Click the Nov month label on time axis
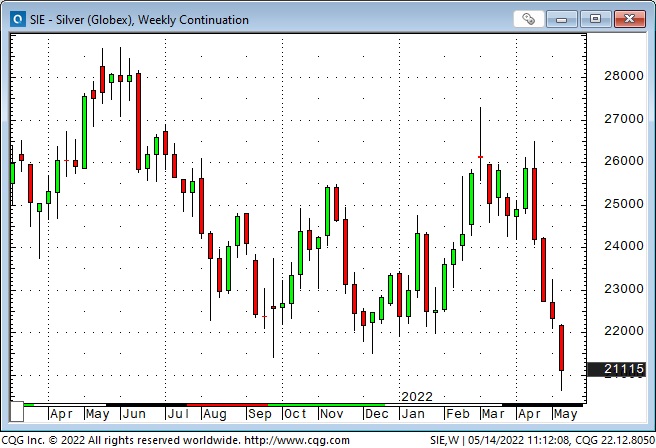Image resolution: width=656 pixels, height=448 pixels. click(x=331, y=414)
